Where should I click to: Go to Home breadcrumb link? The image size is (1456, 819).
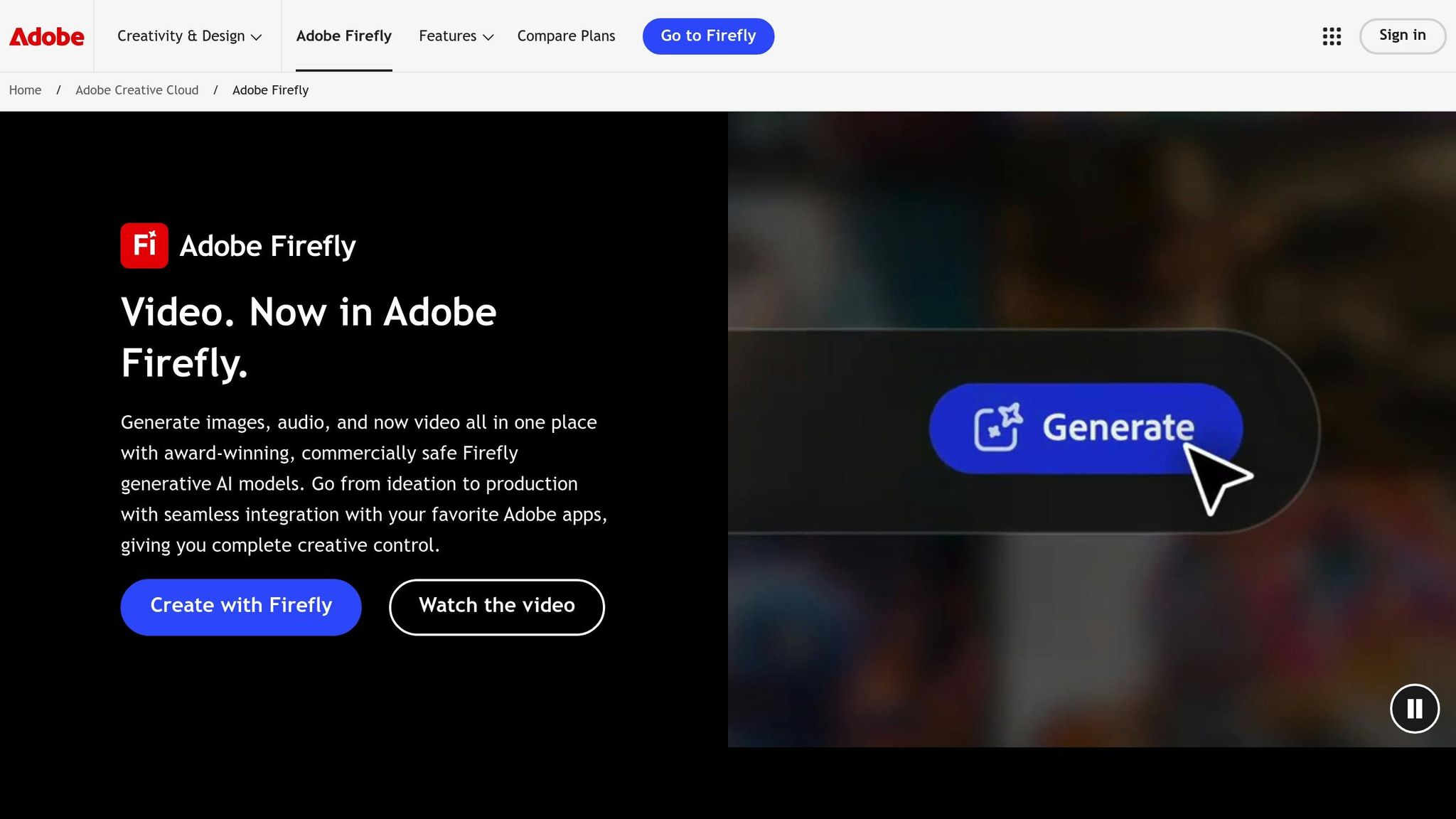click(x=25, y=90)
